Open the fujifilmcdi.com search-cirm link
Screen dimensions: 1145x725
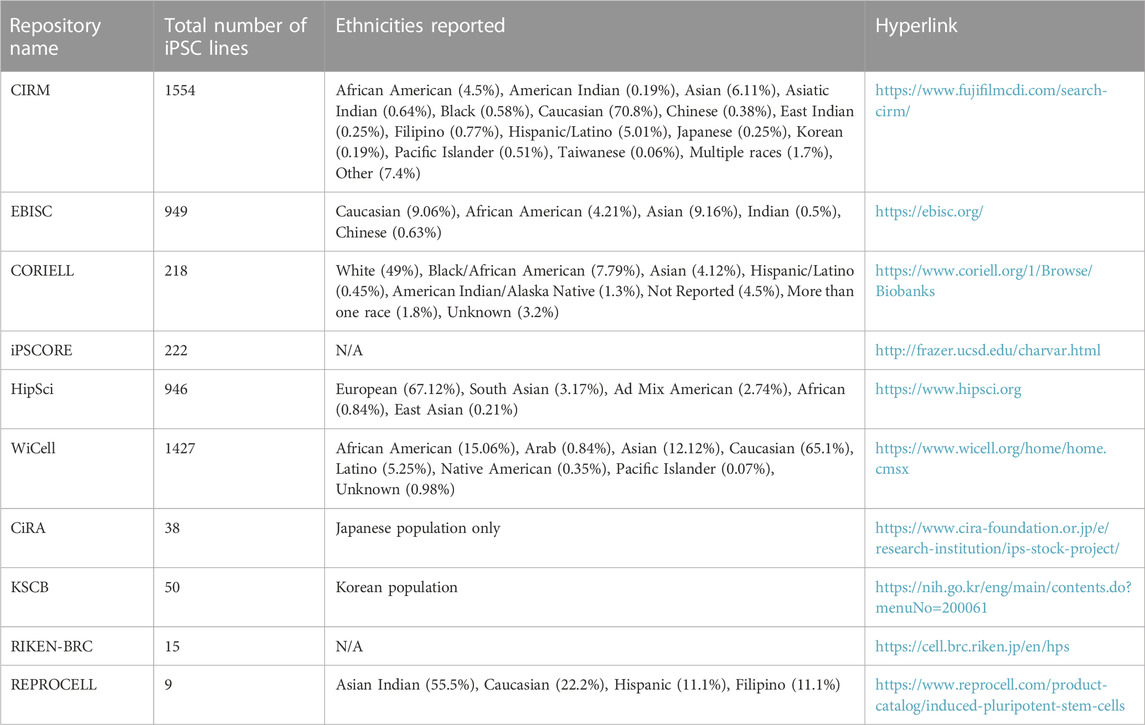[991, 101]
